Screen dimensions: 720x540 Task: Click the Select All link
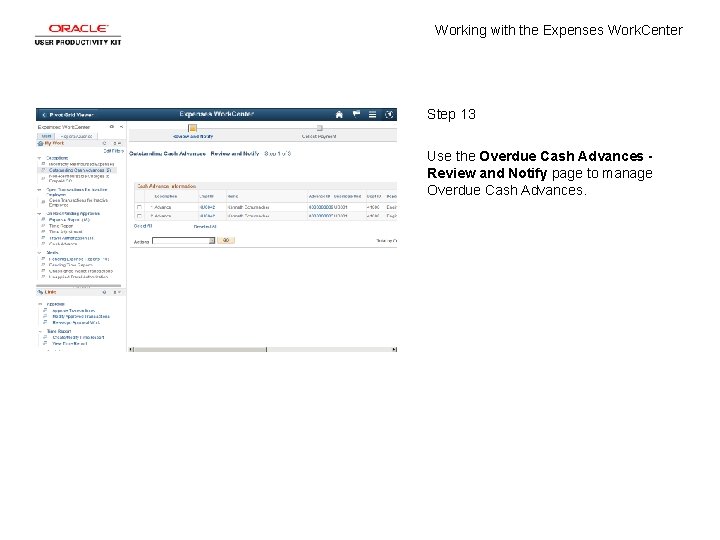(143, 226)
